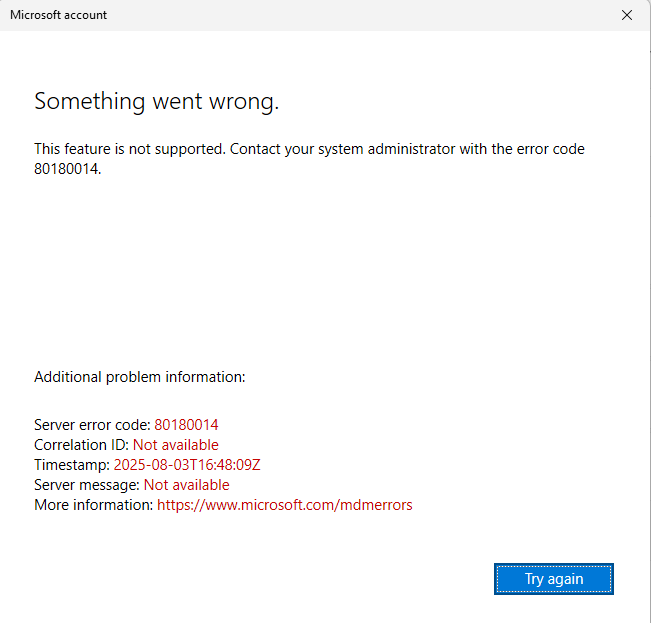
Task: Click the Try again button
Action: (553, 579)
